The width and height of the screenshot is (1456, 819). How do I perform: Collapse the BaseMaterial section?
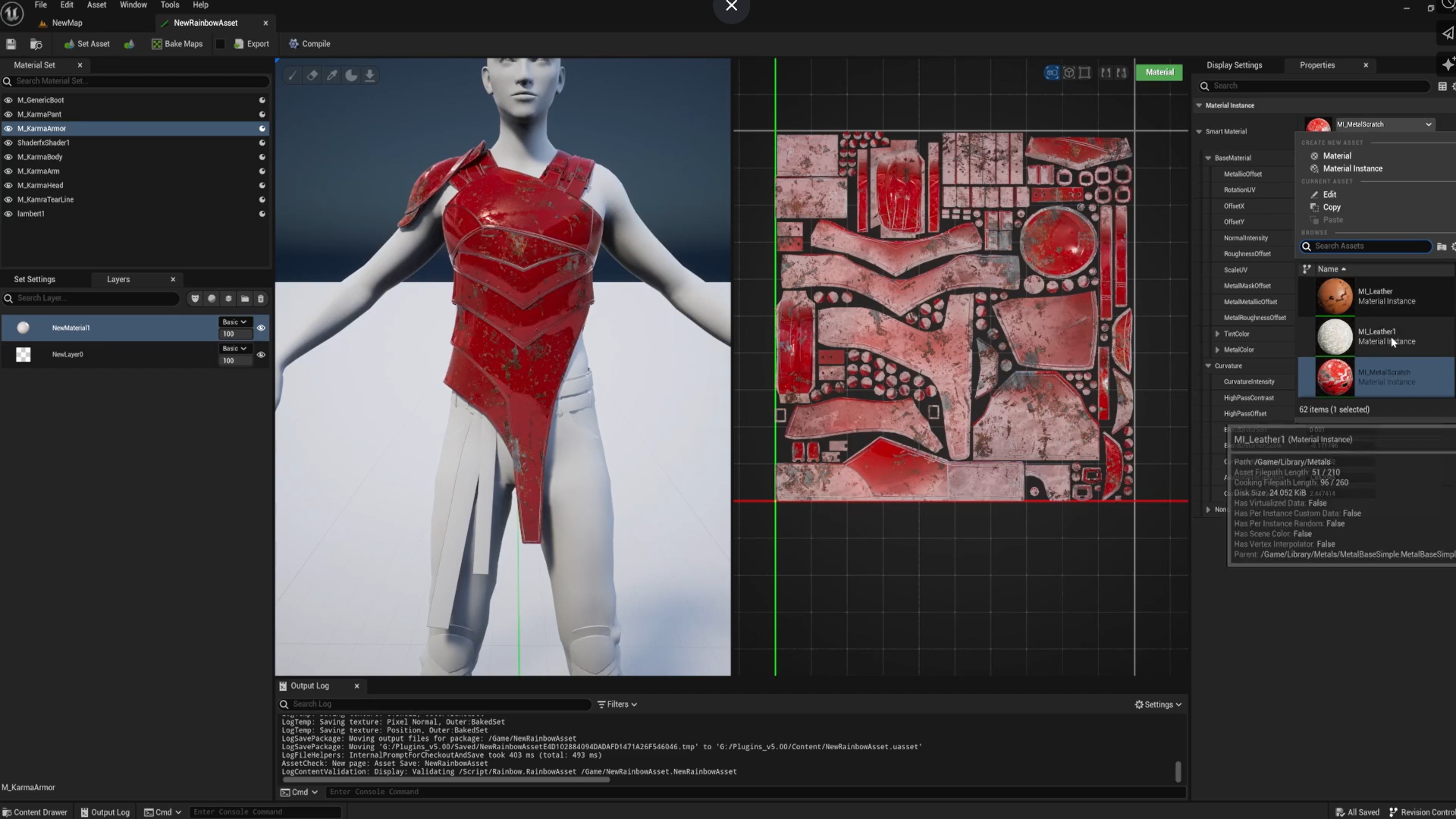1209,158
